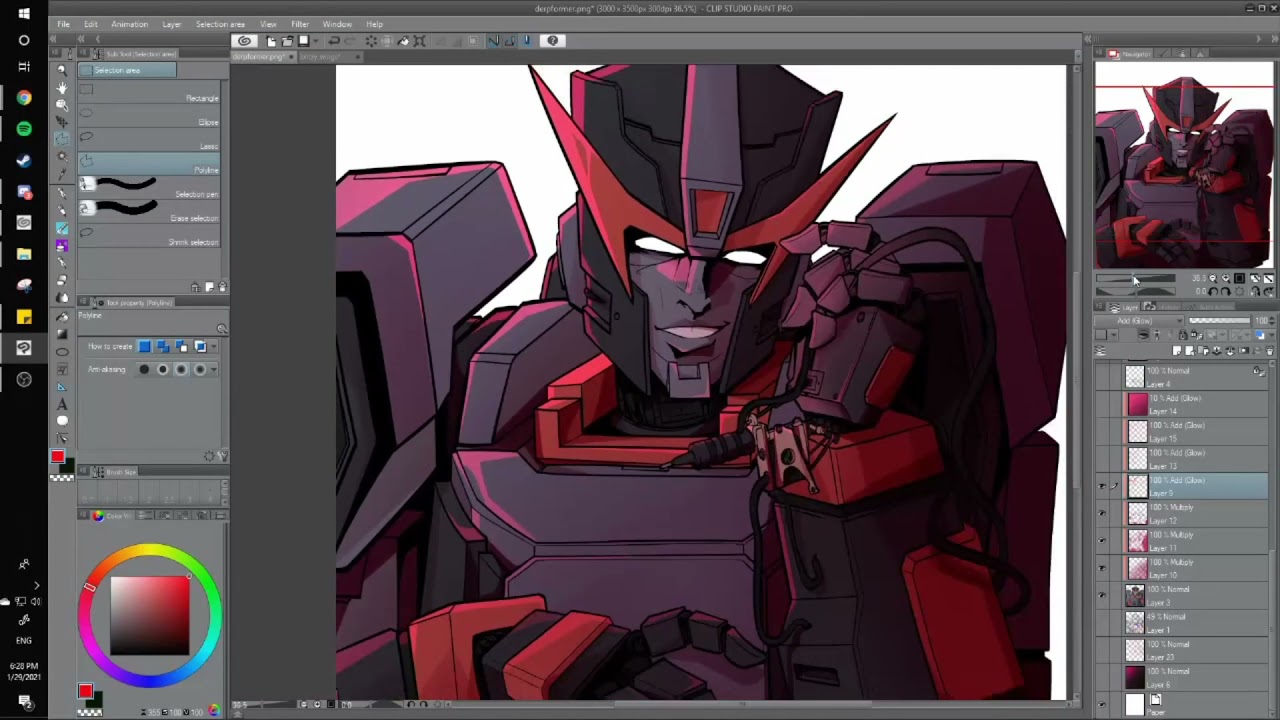Select the Zoom magnifier tool
The width and height of the screenshot is (1280, 720).
[x=62, y=71]
